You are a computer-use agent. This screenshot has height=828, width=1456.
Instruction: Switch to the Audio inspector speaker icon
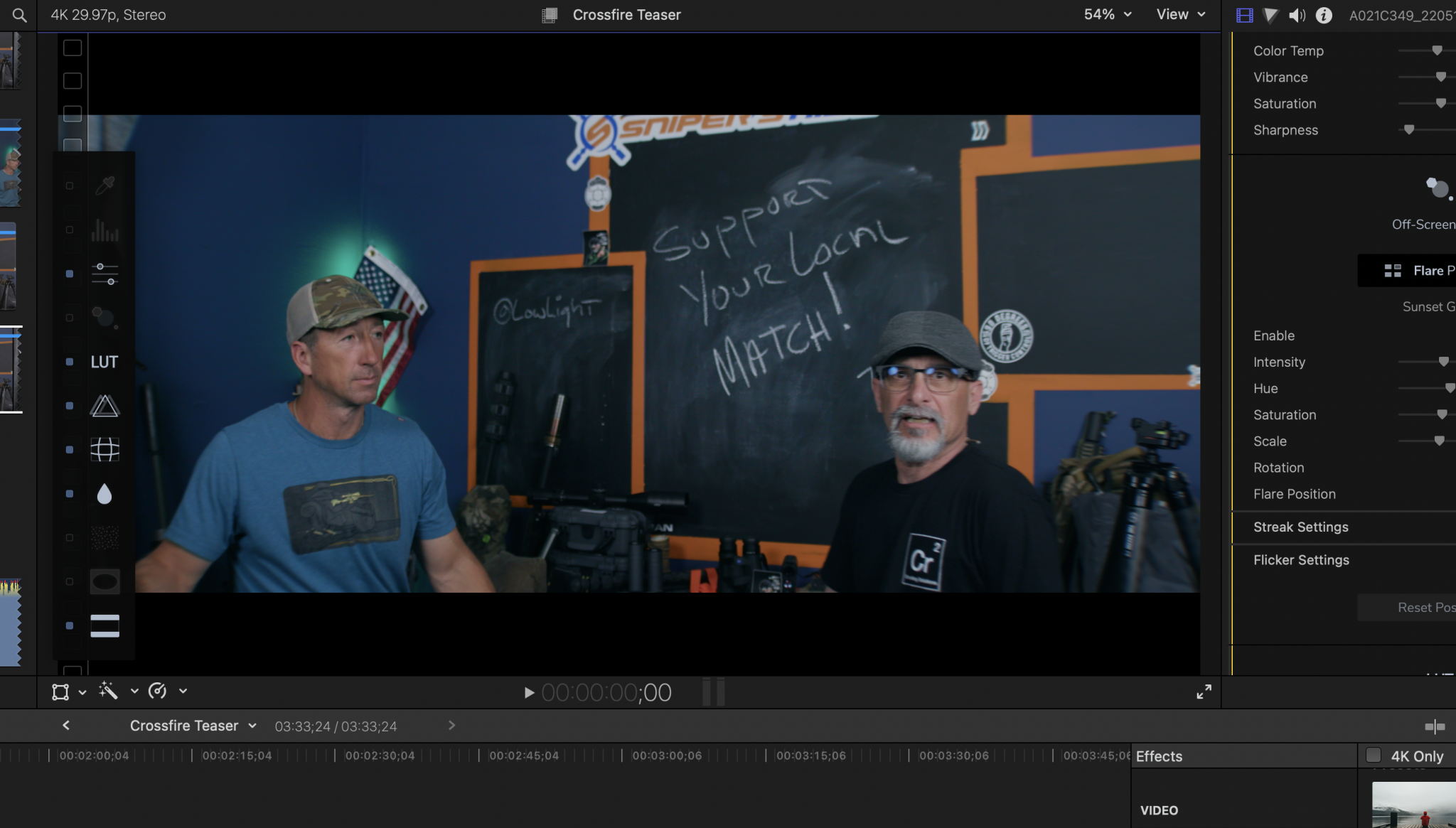(1297, 15)
